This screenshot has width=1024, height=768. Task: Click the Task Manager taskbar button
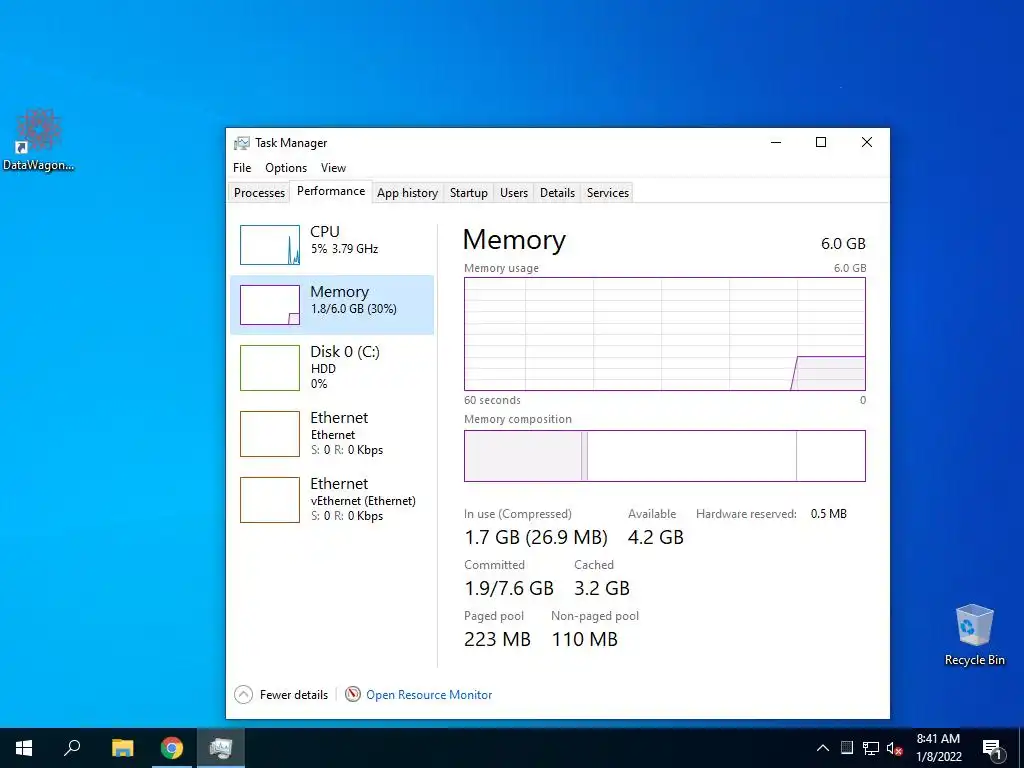tap(221, 748)
